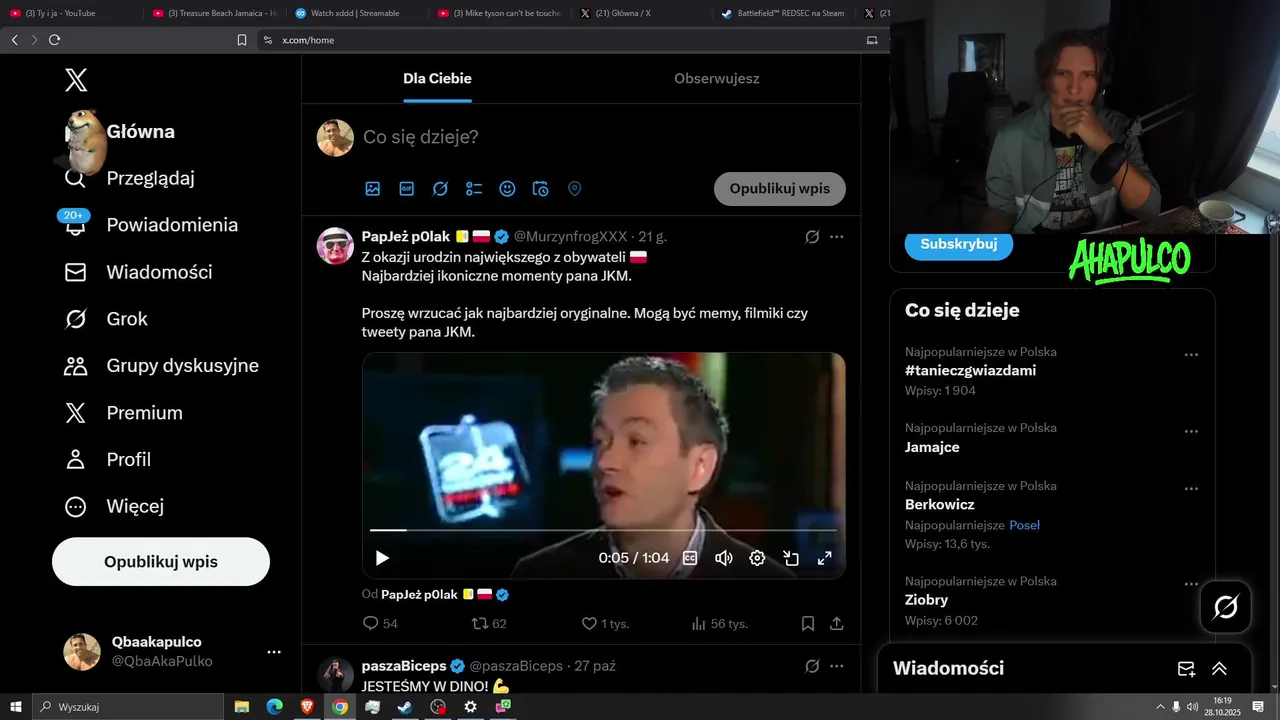
Task: Mute the video volume icon
Action: 724,558
